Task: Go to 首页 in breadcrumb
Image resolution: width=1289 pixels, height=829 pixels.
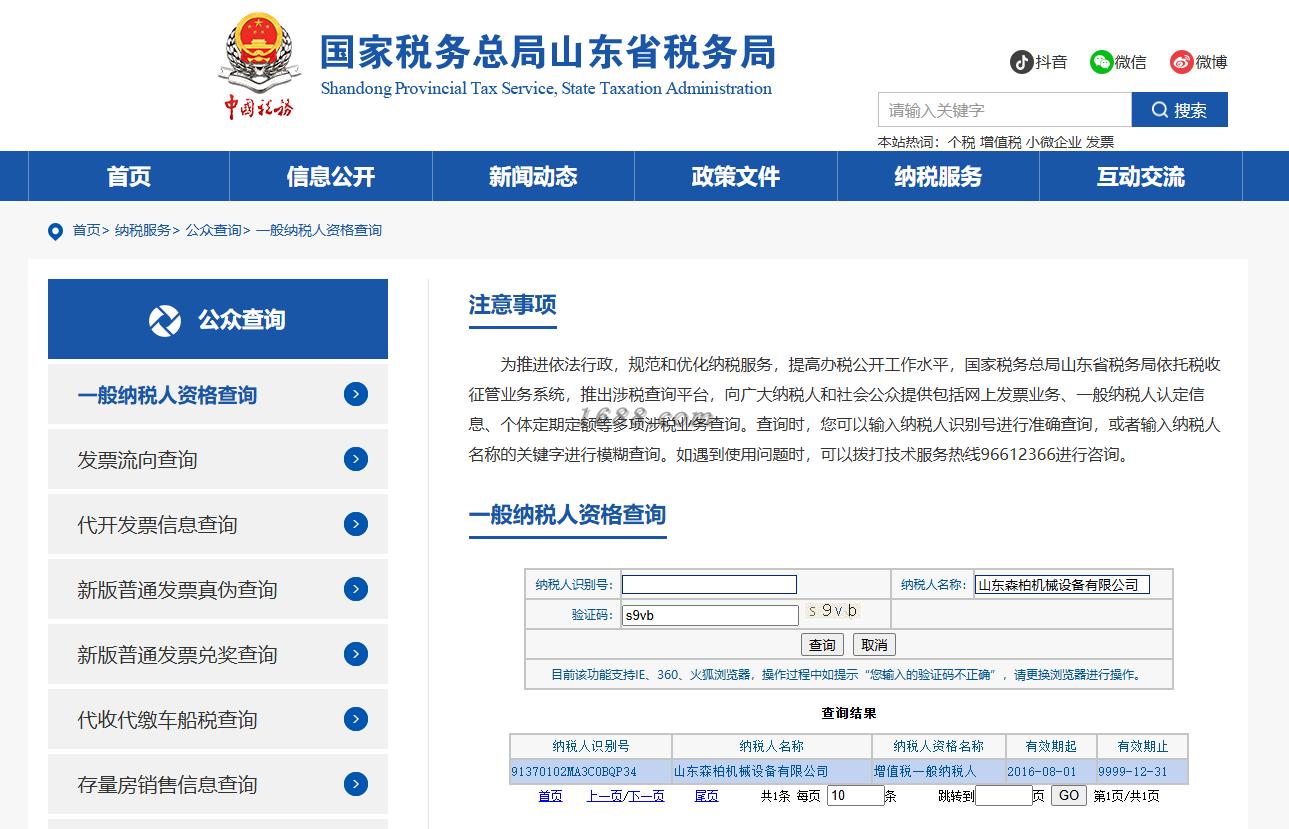Action: click(86, 230)
